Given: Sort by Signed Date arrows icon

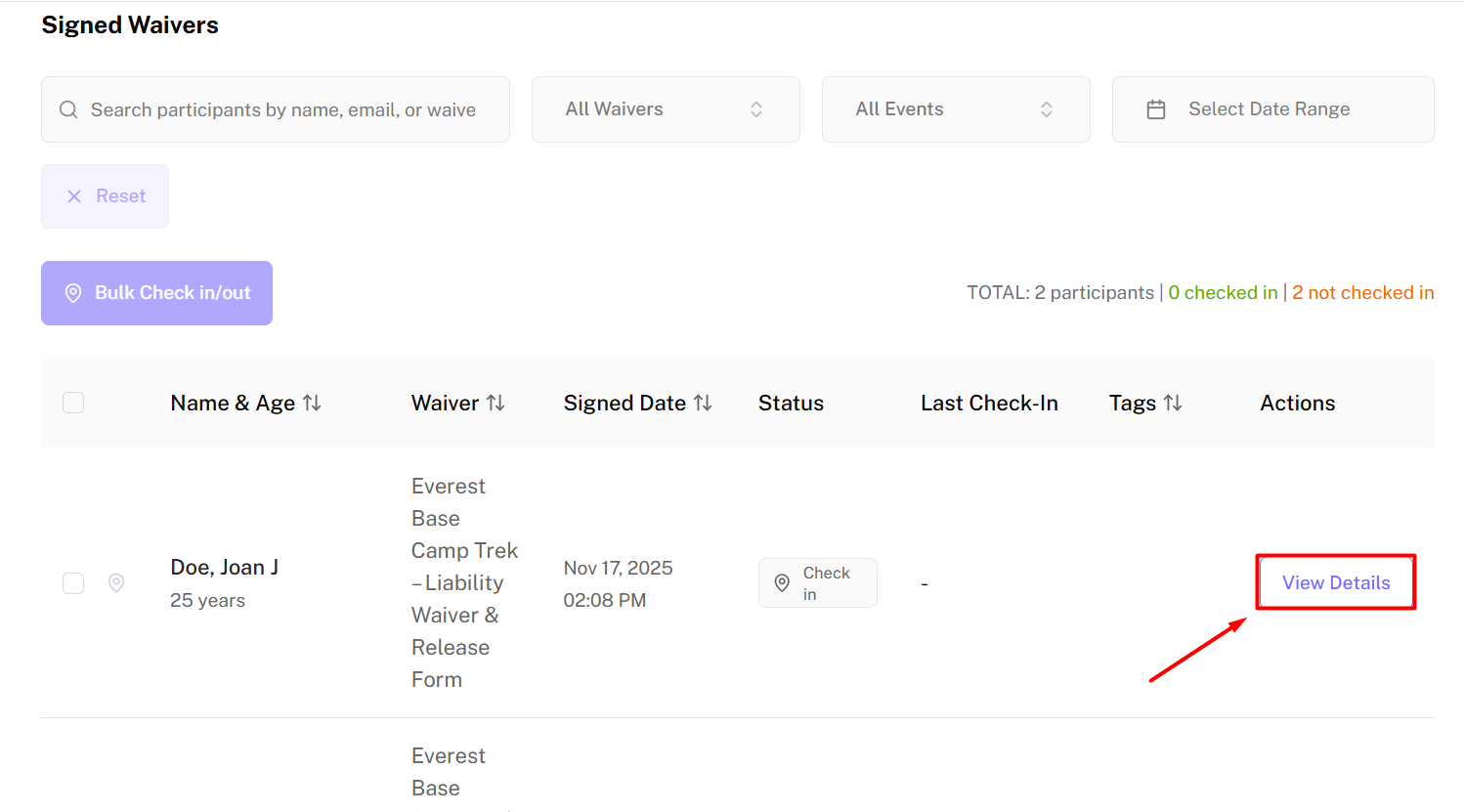Looking at the screenshot, I should click(x=703, y=403).
